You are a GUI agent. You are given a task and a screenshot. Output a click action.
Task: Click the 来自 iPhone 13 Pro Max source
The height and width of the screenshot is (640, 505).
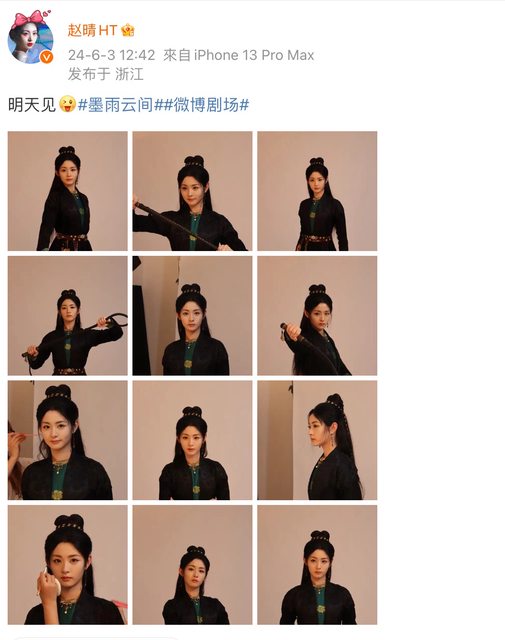coord(238,55)
